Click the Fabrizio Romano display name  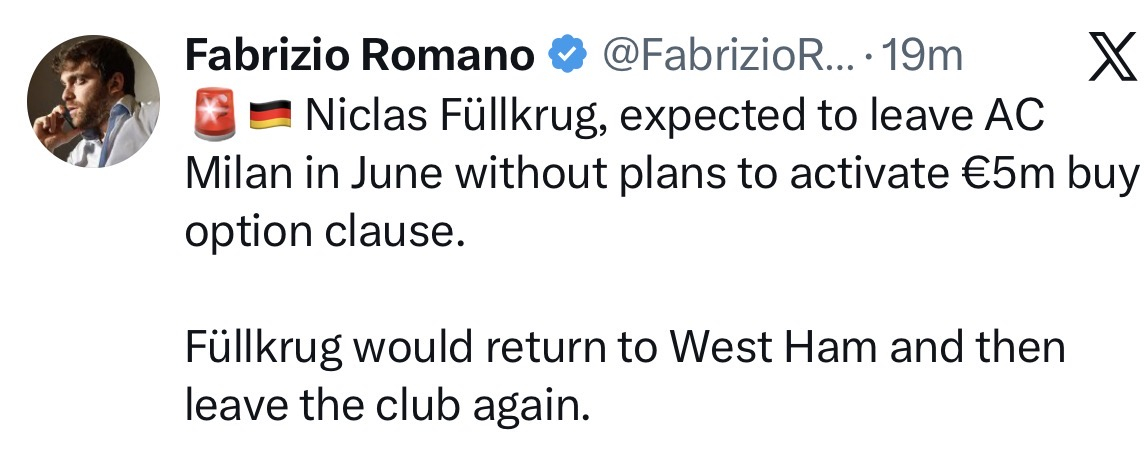coord(359,57)
